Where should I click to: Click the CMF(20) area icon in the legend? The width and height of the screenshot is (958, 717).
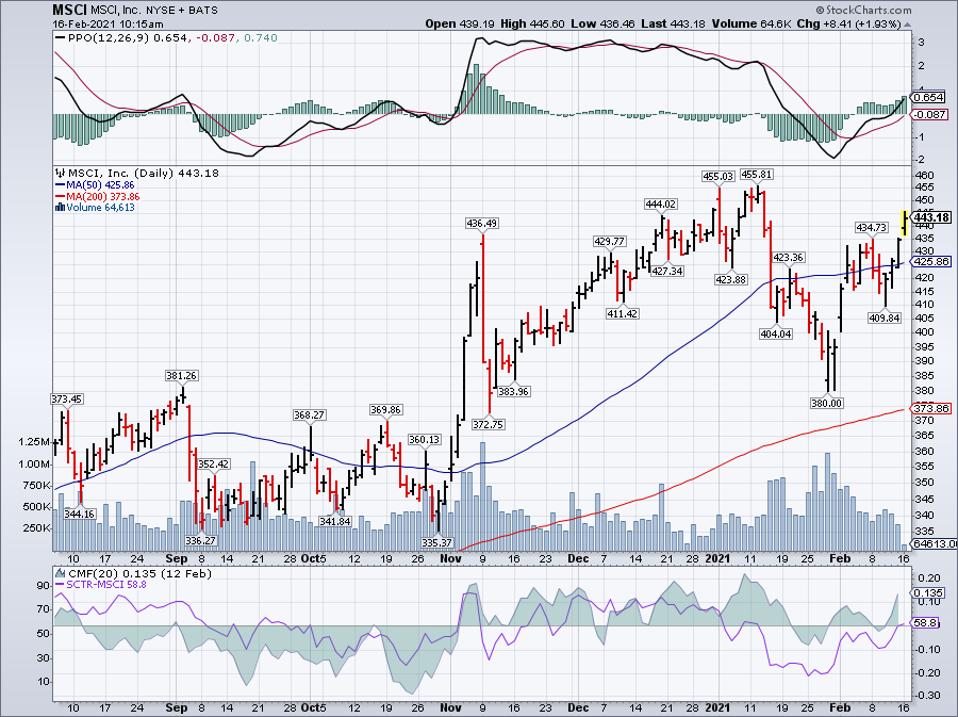tap(60, 574)
